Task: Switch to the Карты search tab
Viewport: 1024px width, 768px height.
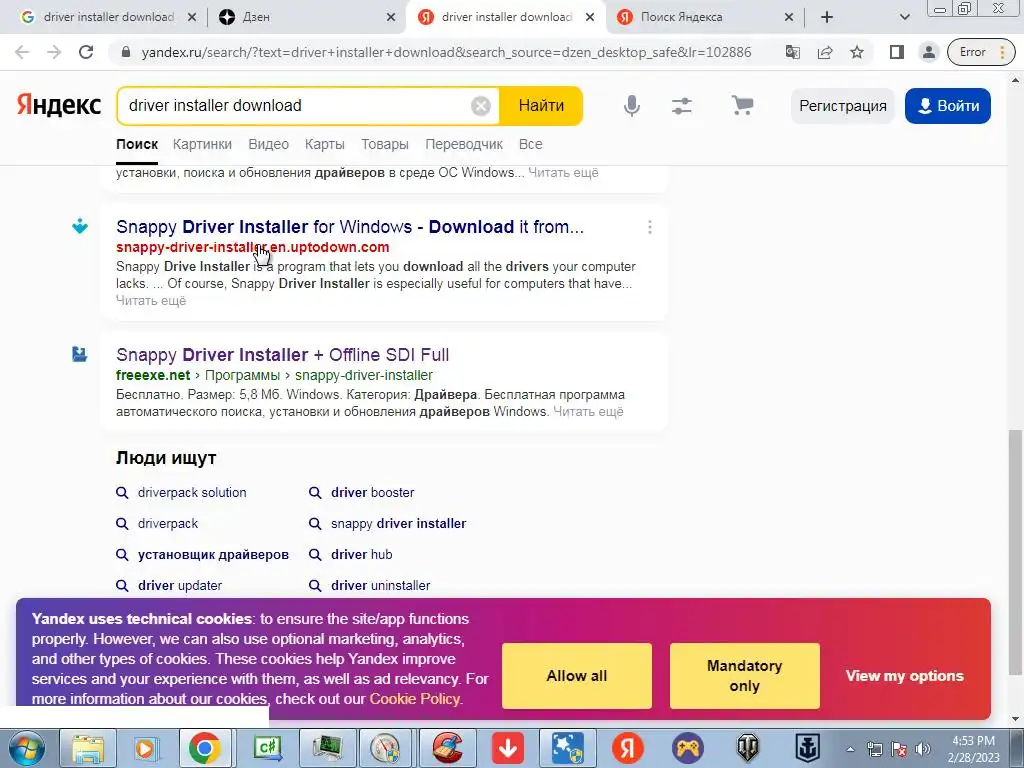Action: [x=325, y=144]
